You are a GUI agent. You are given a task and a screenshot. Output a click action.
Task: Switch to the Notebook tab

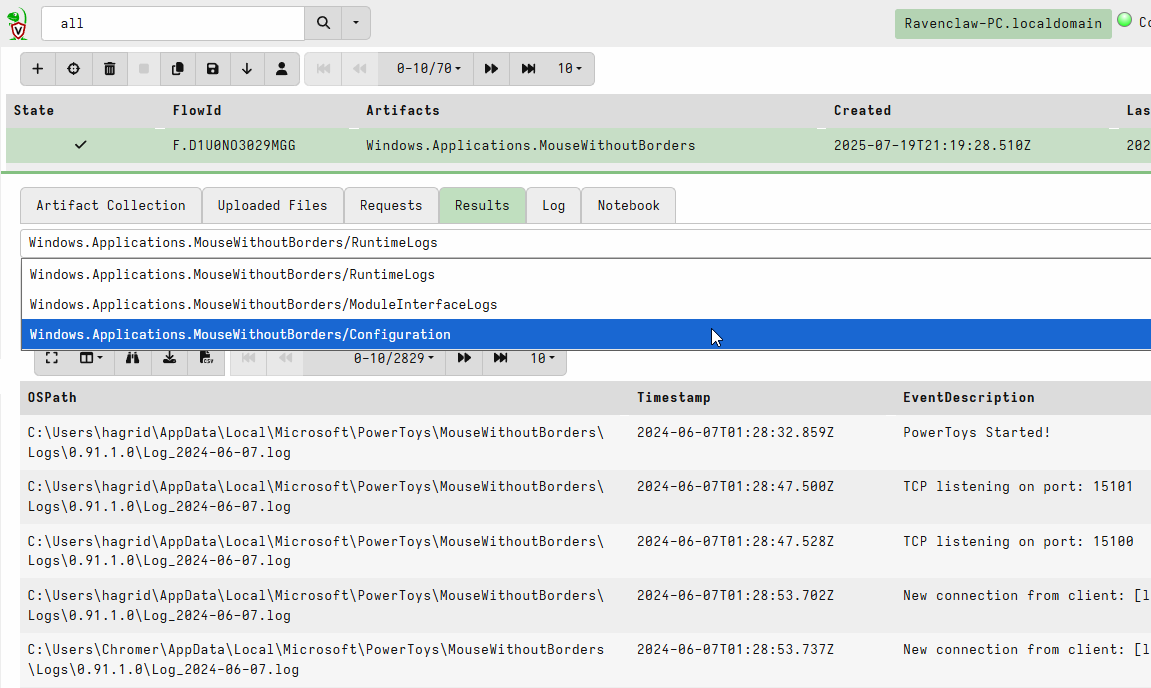pyautogui.click(x=628, y=206)
